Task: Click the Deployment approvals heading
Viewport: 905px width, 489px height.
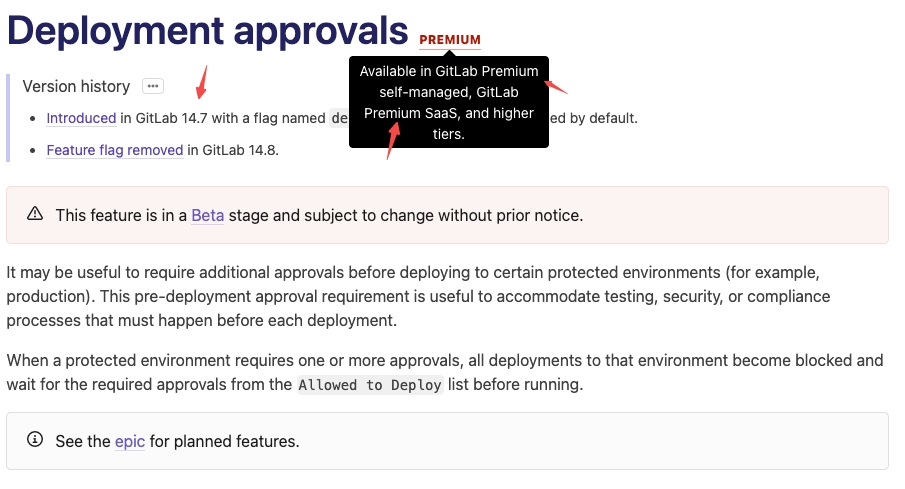Action: coord(208,30)
